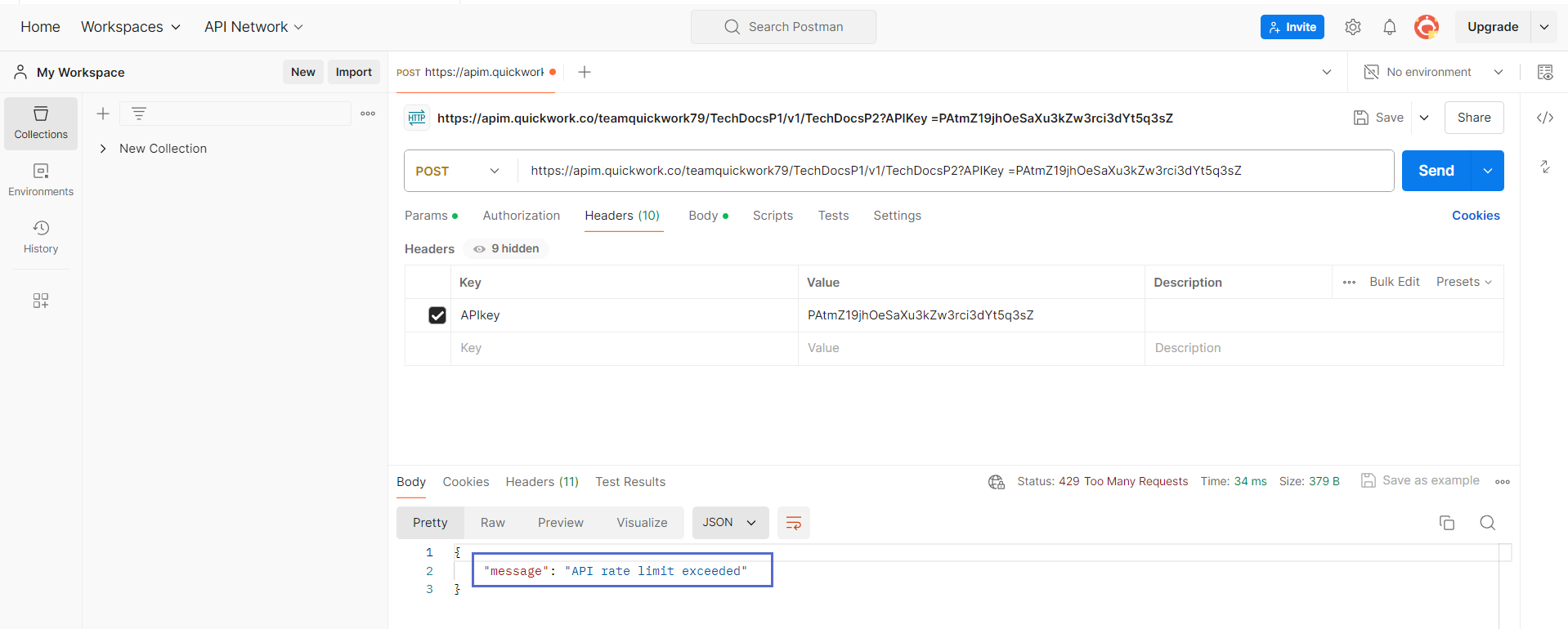Open the response more-options ellipsis

click(x=1503, y=482)
